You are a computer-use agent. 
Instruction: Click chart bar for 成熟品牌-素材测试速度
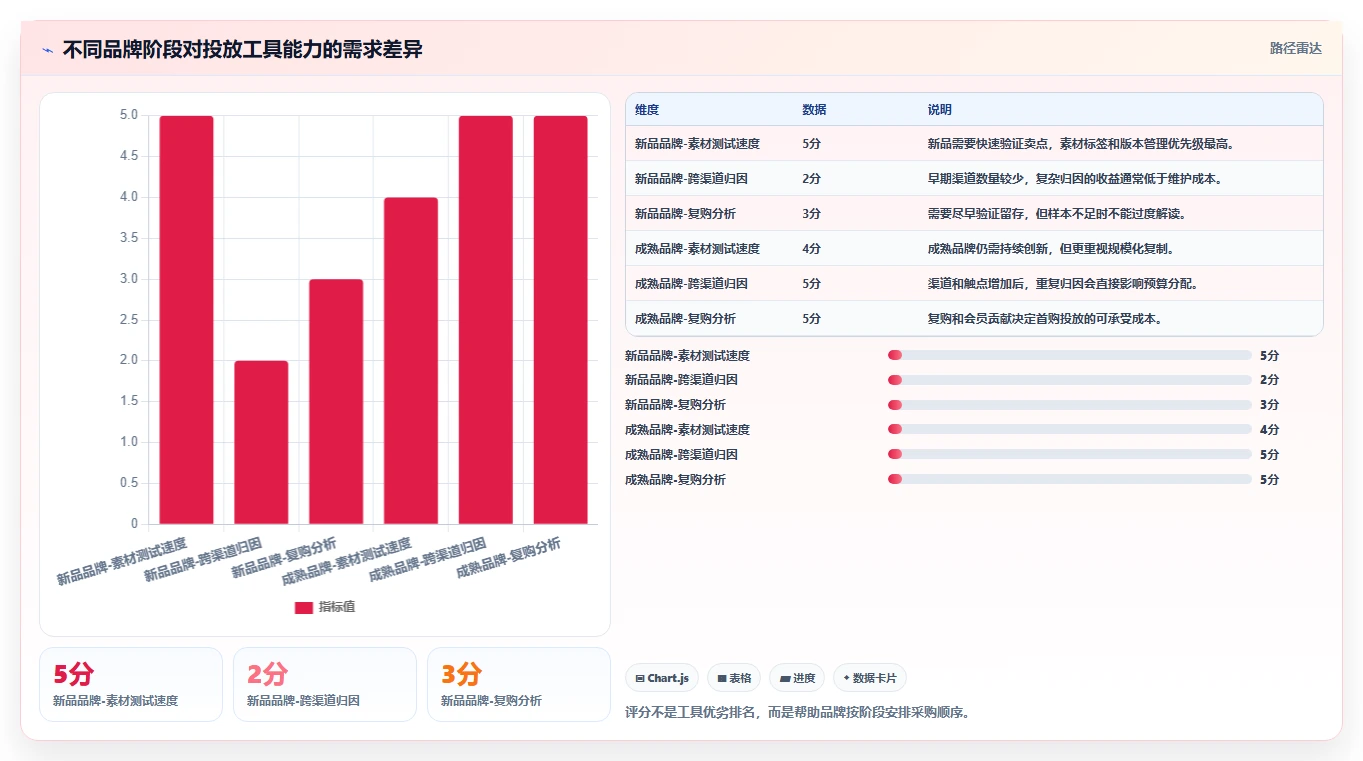click(411, 361)
